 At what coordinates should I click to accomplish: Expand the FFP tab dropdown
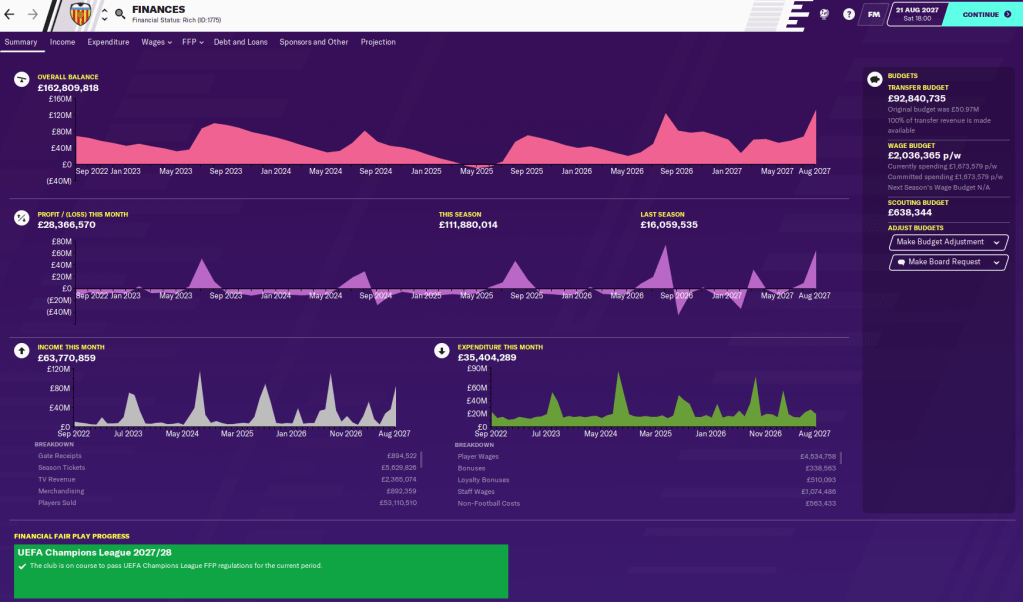tap(192, 42)
